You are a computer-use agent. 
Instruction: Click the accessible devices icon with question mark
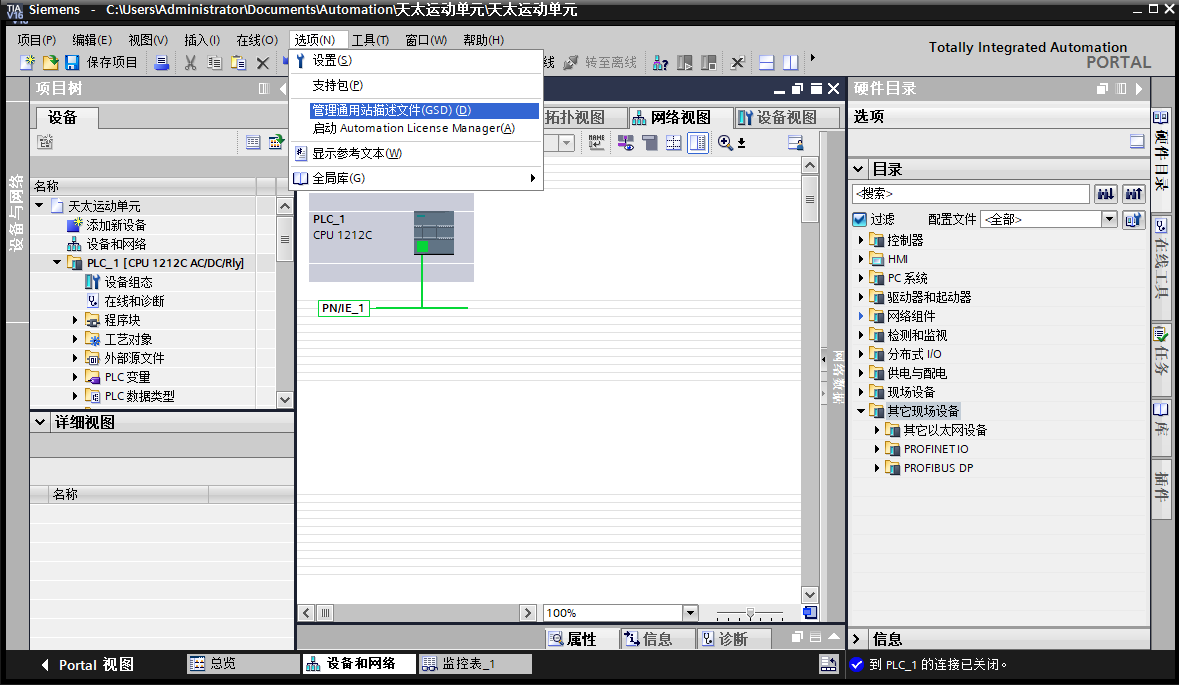(660, 63)
